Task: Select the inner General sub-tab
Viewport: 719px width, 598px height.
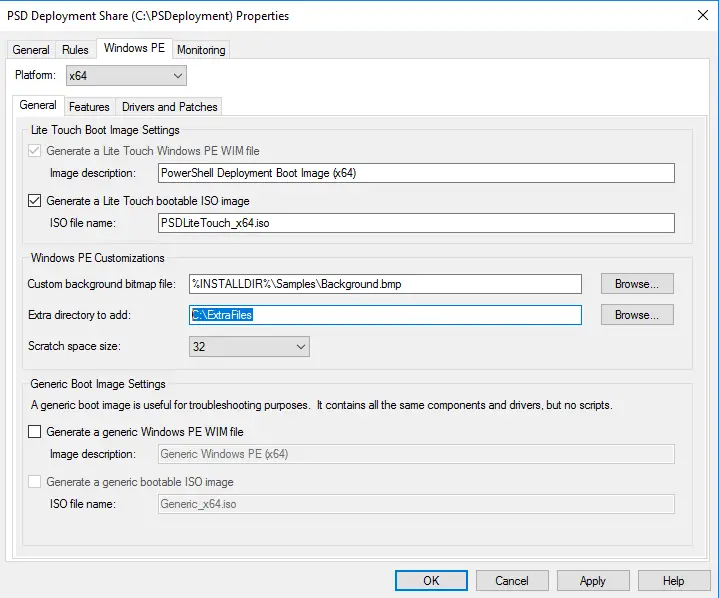Action: [x=38, y=105]
